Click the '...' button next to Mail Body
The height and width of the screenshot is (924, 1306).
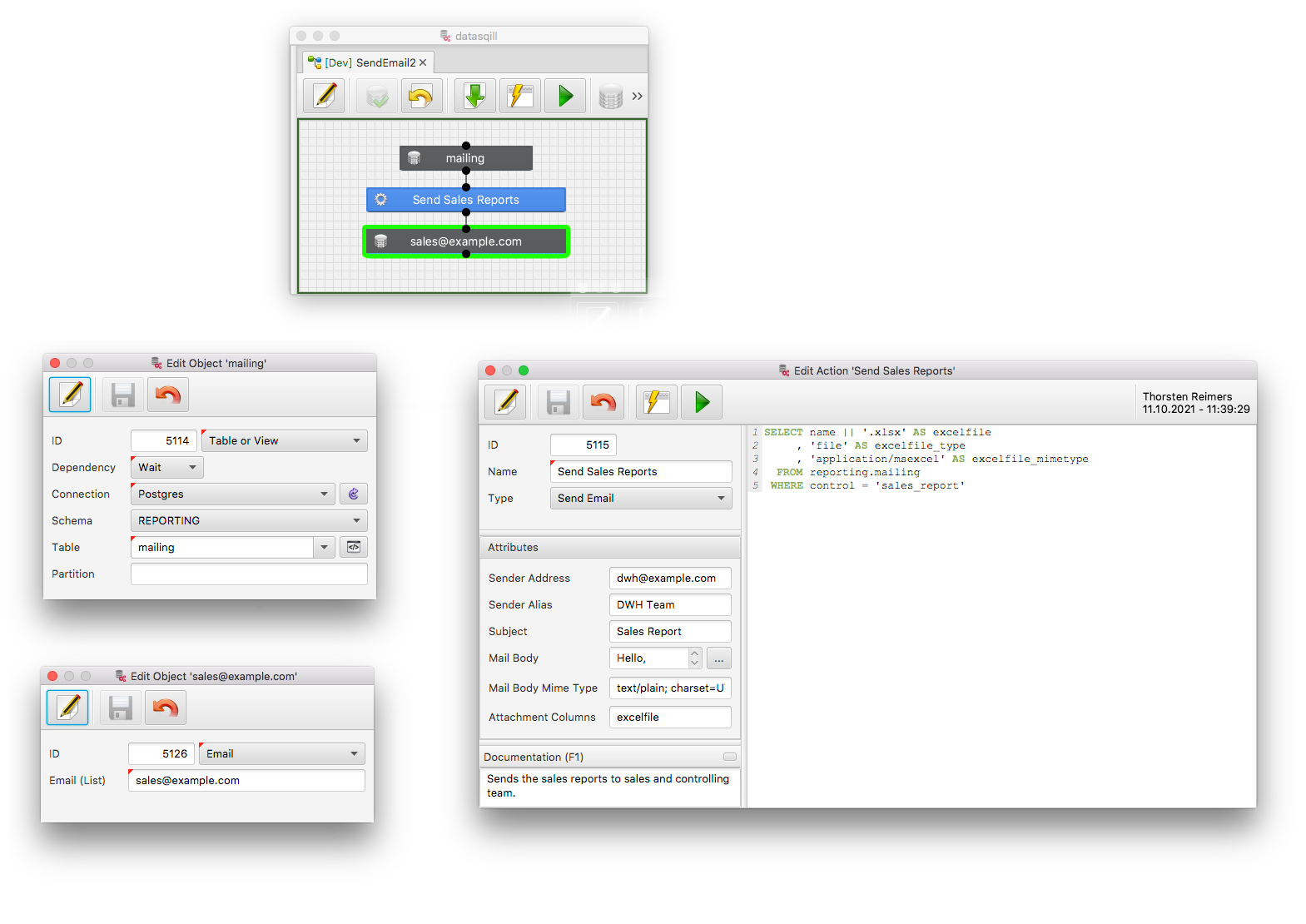point(718,658)
